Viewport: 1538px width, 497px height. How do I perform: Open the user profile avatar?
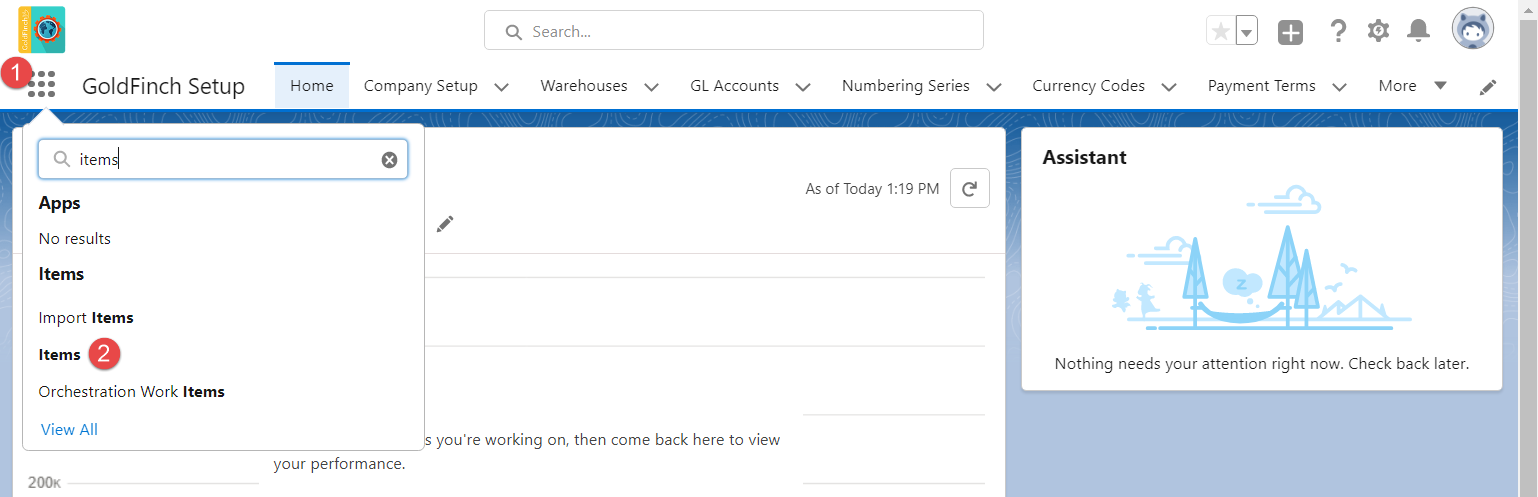(x=1473, y=29)
